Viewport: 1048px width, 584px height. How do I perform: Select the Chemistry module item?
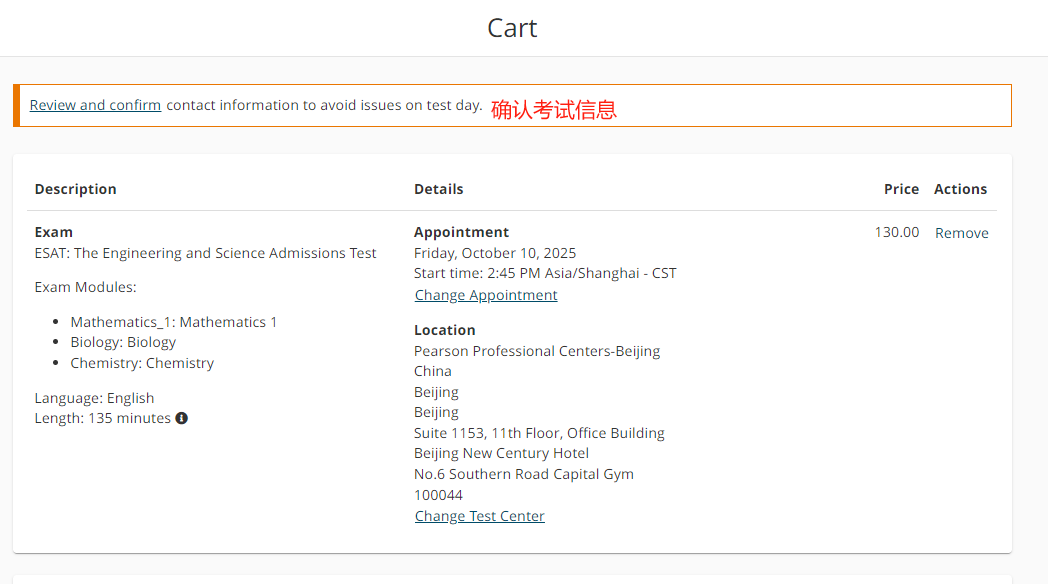click(x=142, y=363)
